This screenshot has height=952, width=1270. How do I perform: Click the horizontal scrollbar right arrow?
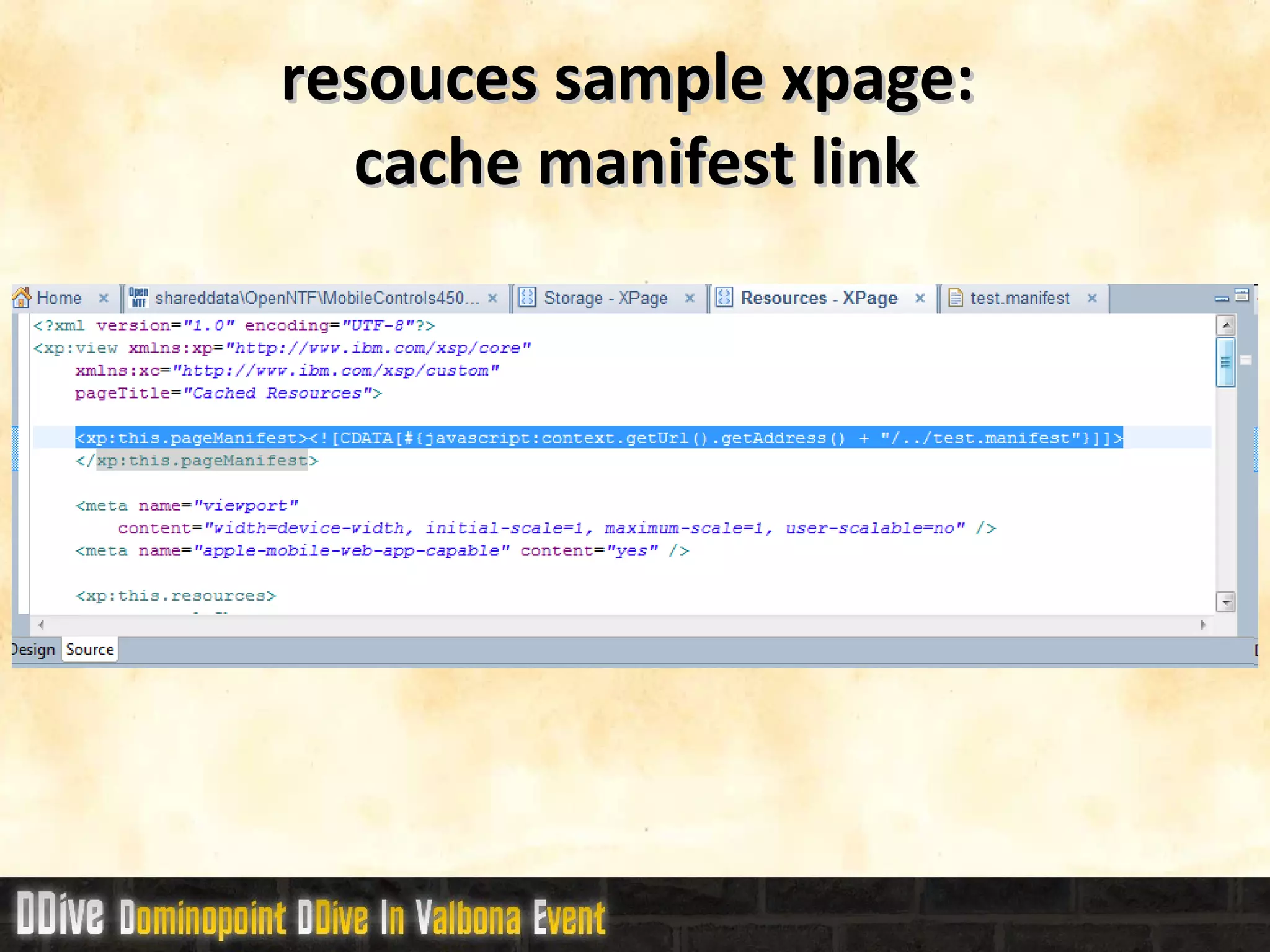[1203, 625]
